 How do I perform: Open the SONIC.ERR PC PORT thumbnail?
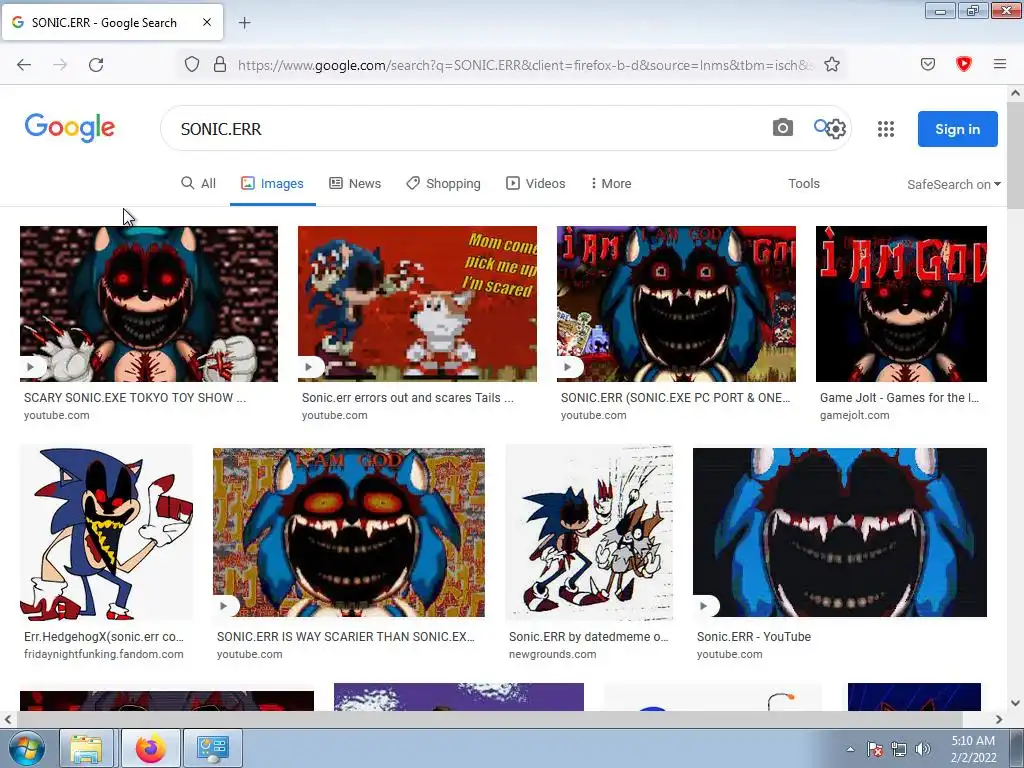(x=676, y=304)
